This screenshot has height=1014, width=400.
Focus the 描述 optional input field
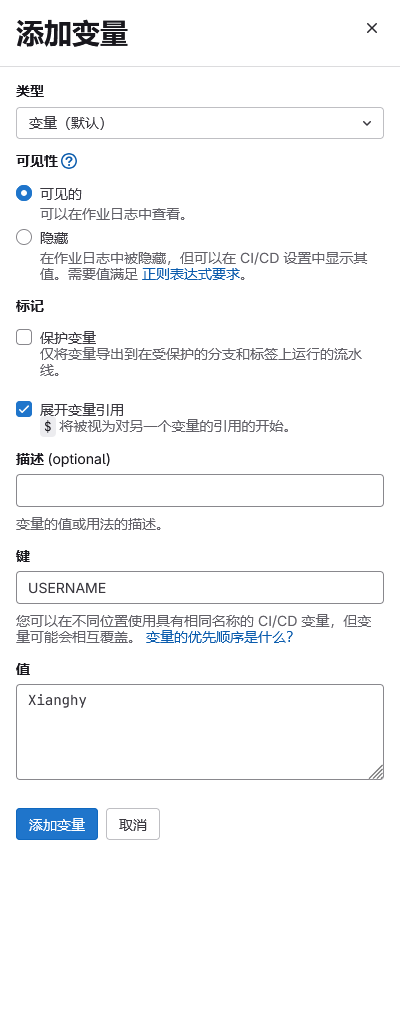[x=200, y=490]
